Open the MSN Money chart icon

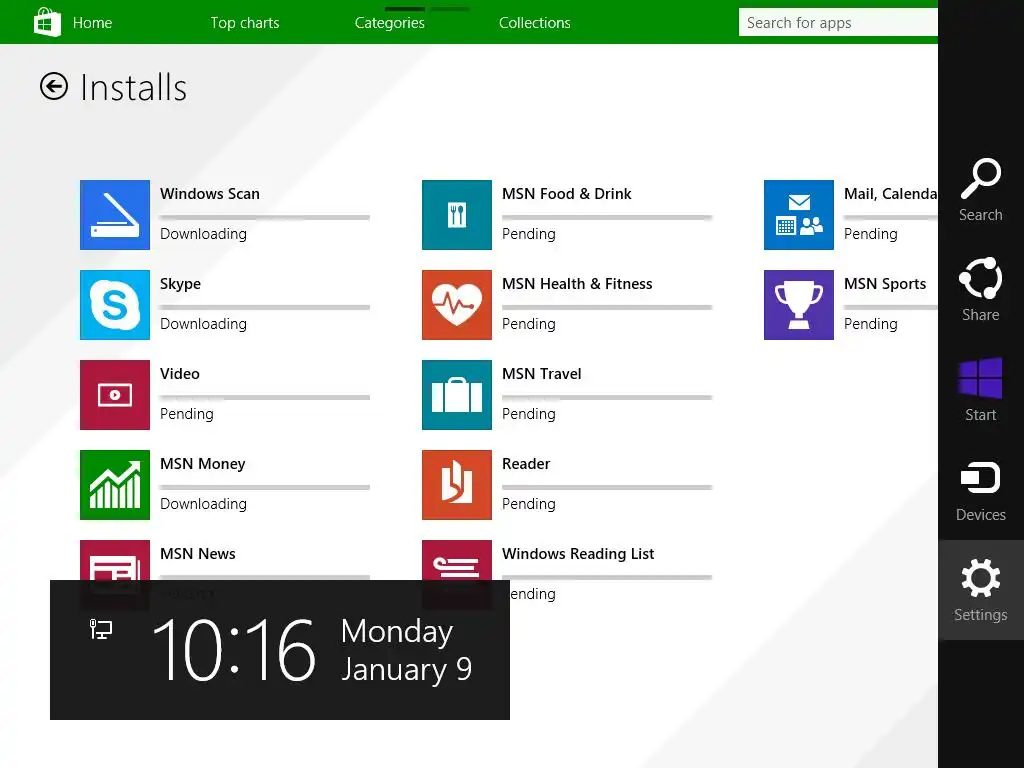pyautogui.click(x=115, y=485)
